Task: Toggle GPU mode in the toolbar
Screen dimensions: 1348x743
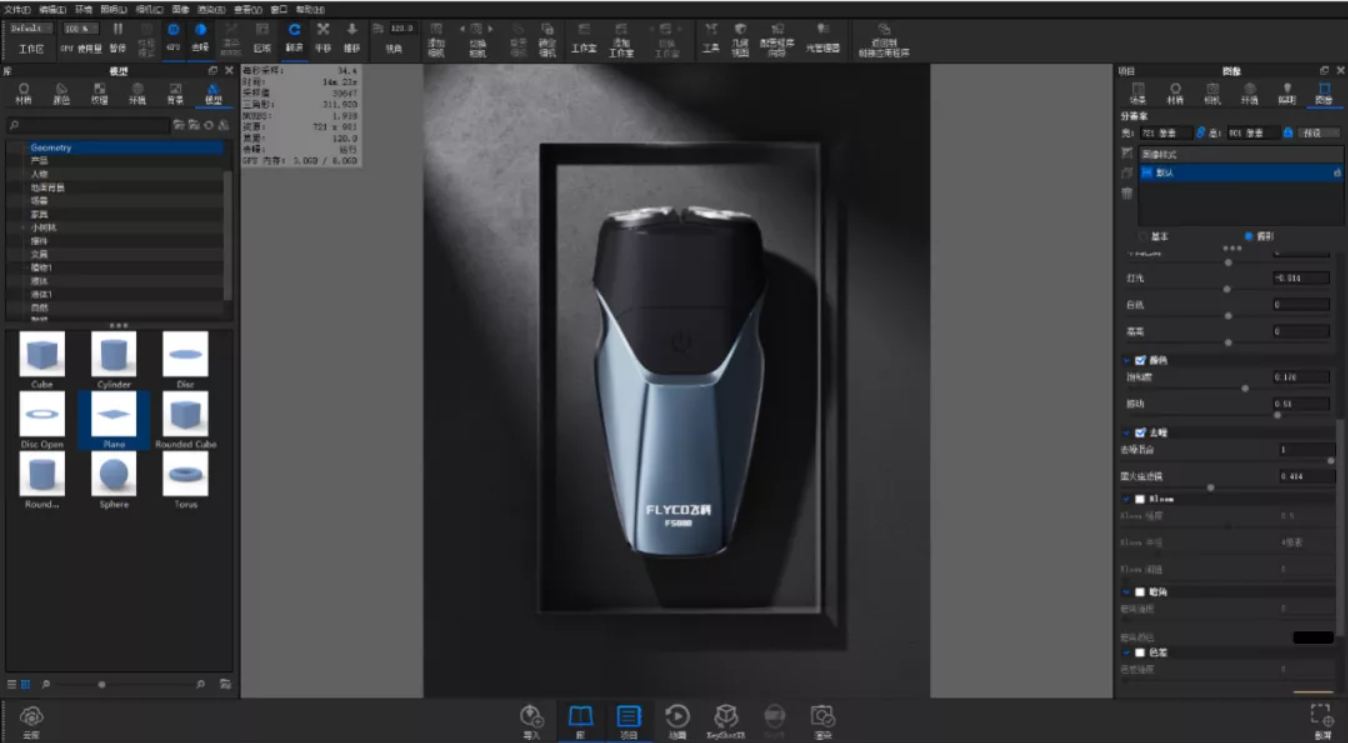Action: (173, 37)
